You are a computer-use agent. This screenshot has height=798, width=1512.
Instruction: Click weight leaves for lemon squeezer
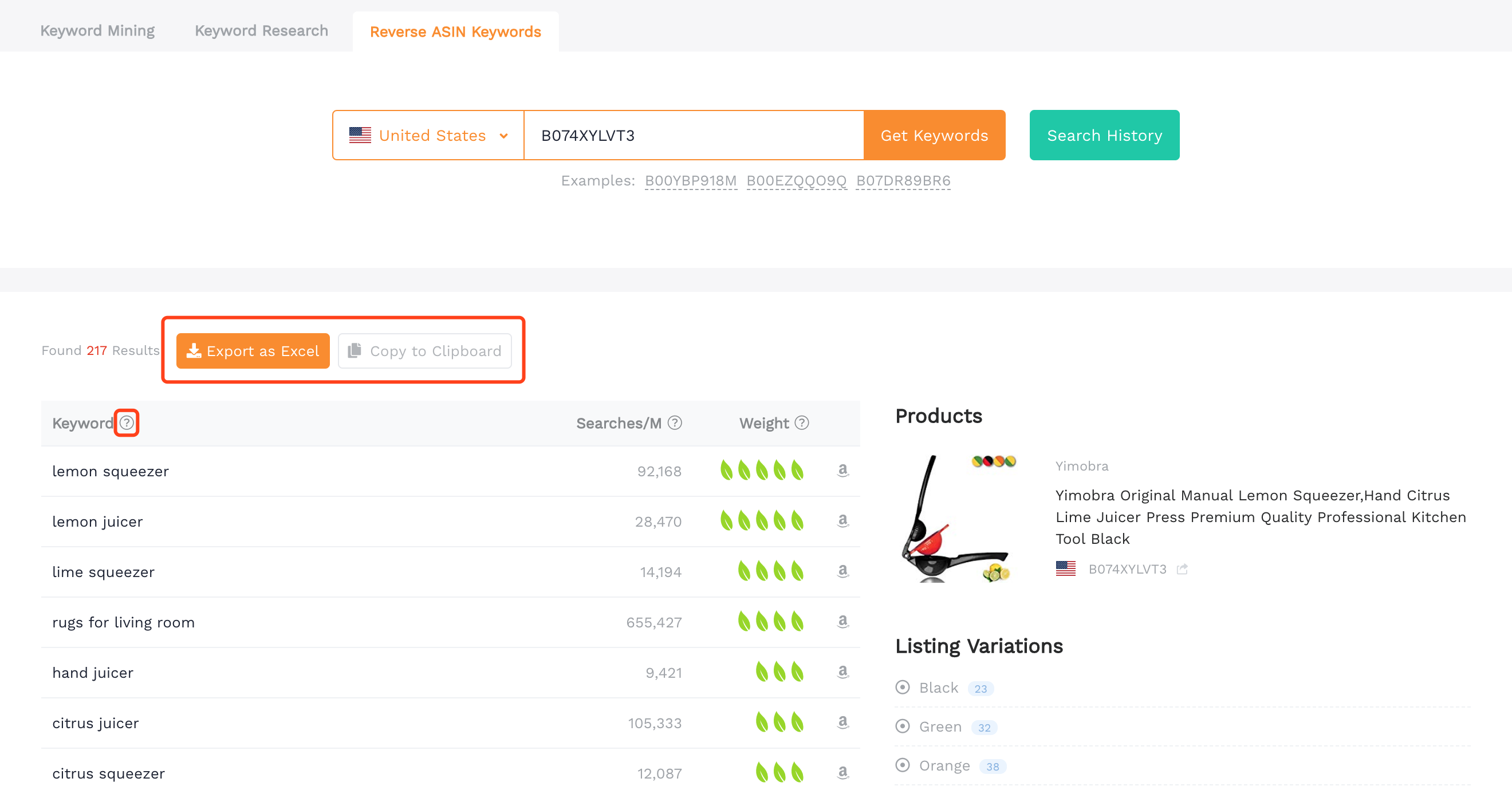(x=762, y=471)
